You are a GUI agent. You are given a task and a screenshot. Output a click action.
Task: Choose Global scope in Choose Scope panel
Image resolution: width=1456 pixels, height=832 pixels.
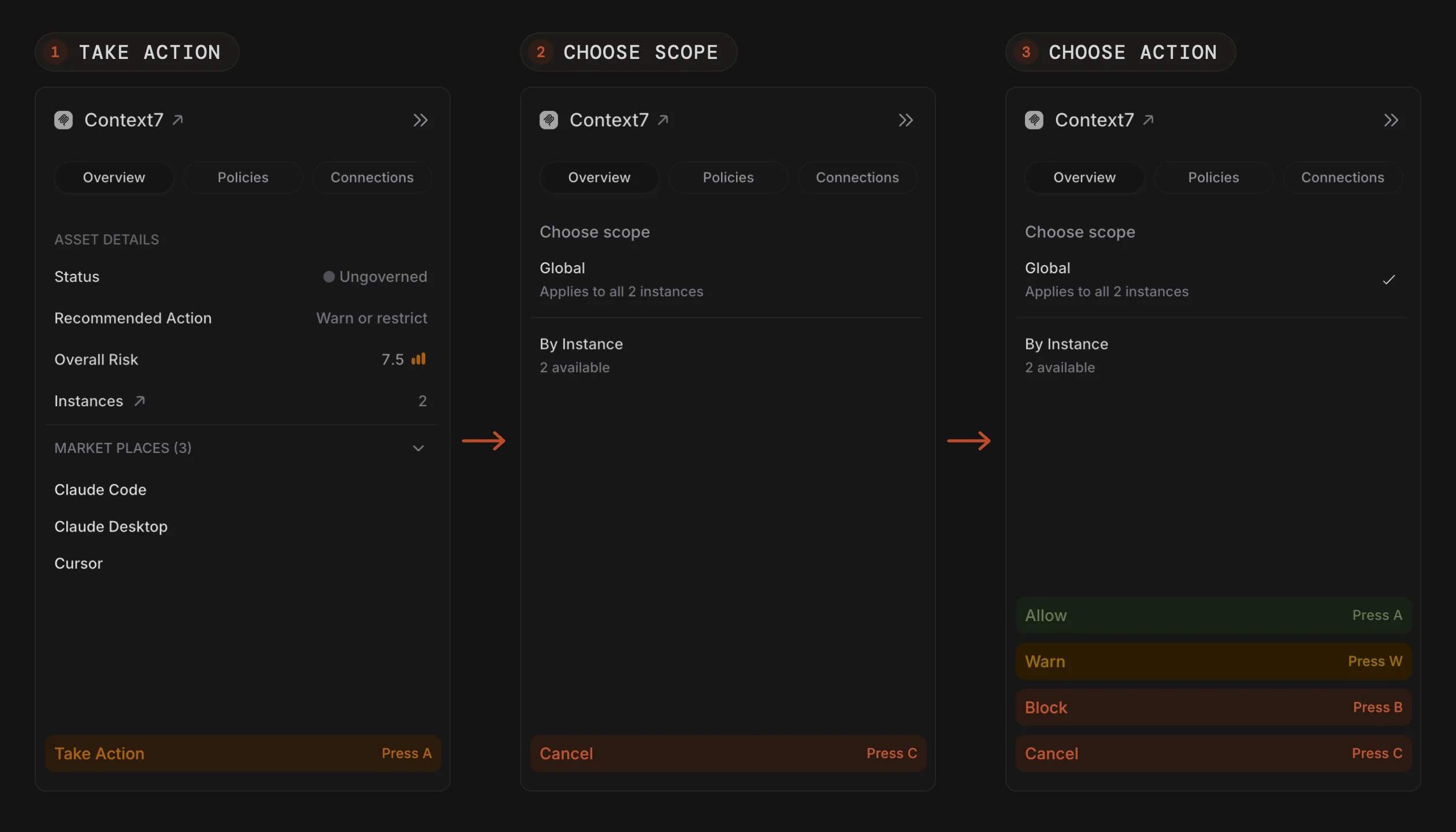click(726, 280)
